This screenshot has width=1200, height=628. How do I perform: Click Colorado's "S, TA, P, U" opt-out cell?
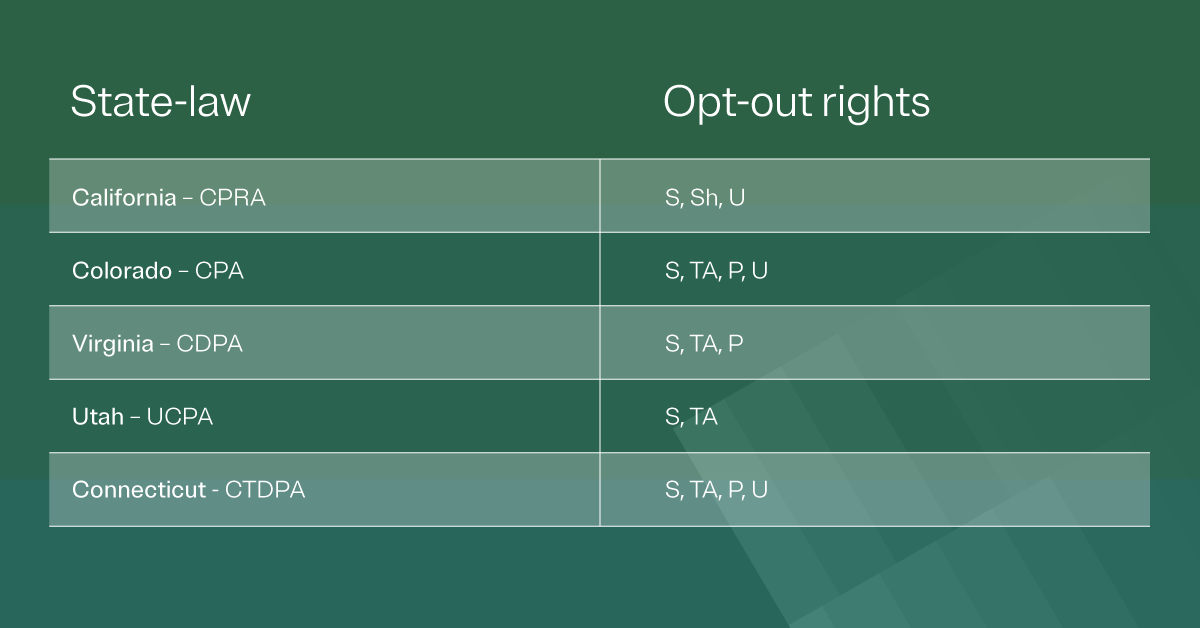pyautogui.click(x=716, y=270)
